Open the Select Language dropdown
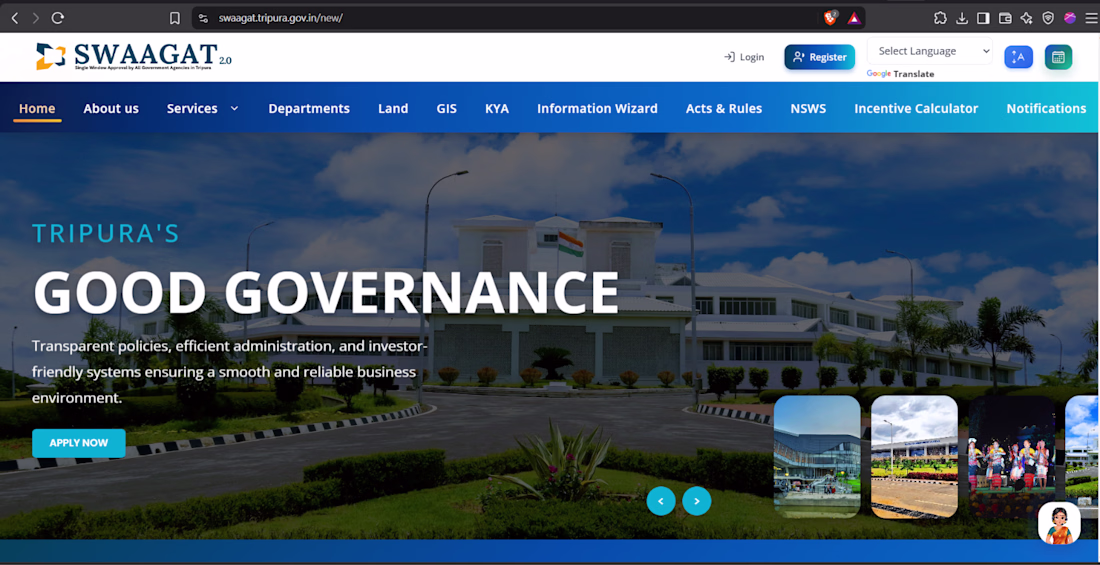 pos(930,51)
